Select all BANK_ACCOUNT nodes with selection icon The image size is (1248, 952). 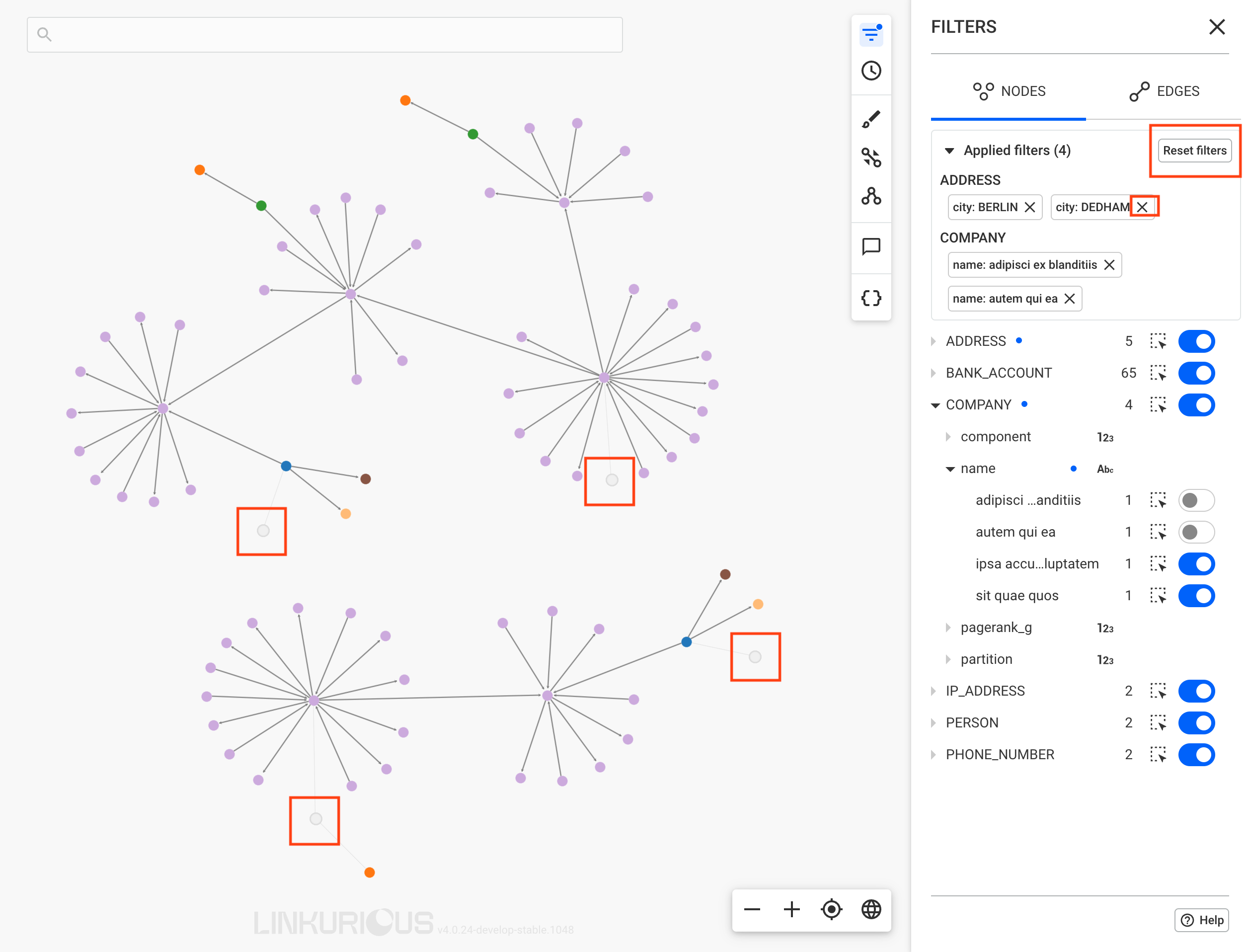pyautogui.click(x=1158, y=373)
